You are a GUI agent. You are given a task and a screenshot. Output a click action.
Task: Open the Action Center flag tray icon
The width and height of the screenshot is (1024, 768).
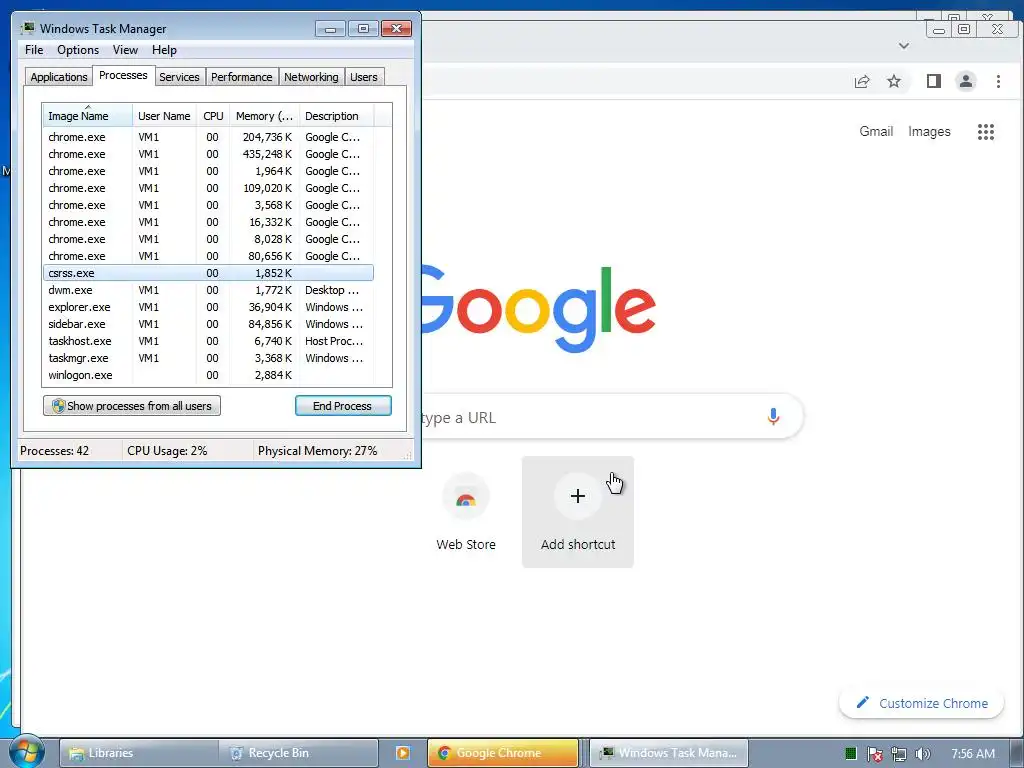coord(874,754)
